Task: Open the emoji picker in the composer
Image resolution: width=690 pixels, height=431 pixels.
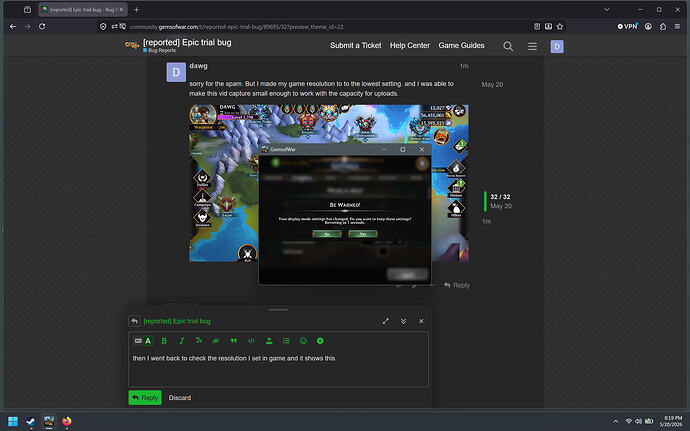Action: click(x=303, y=341)
